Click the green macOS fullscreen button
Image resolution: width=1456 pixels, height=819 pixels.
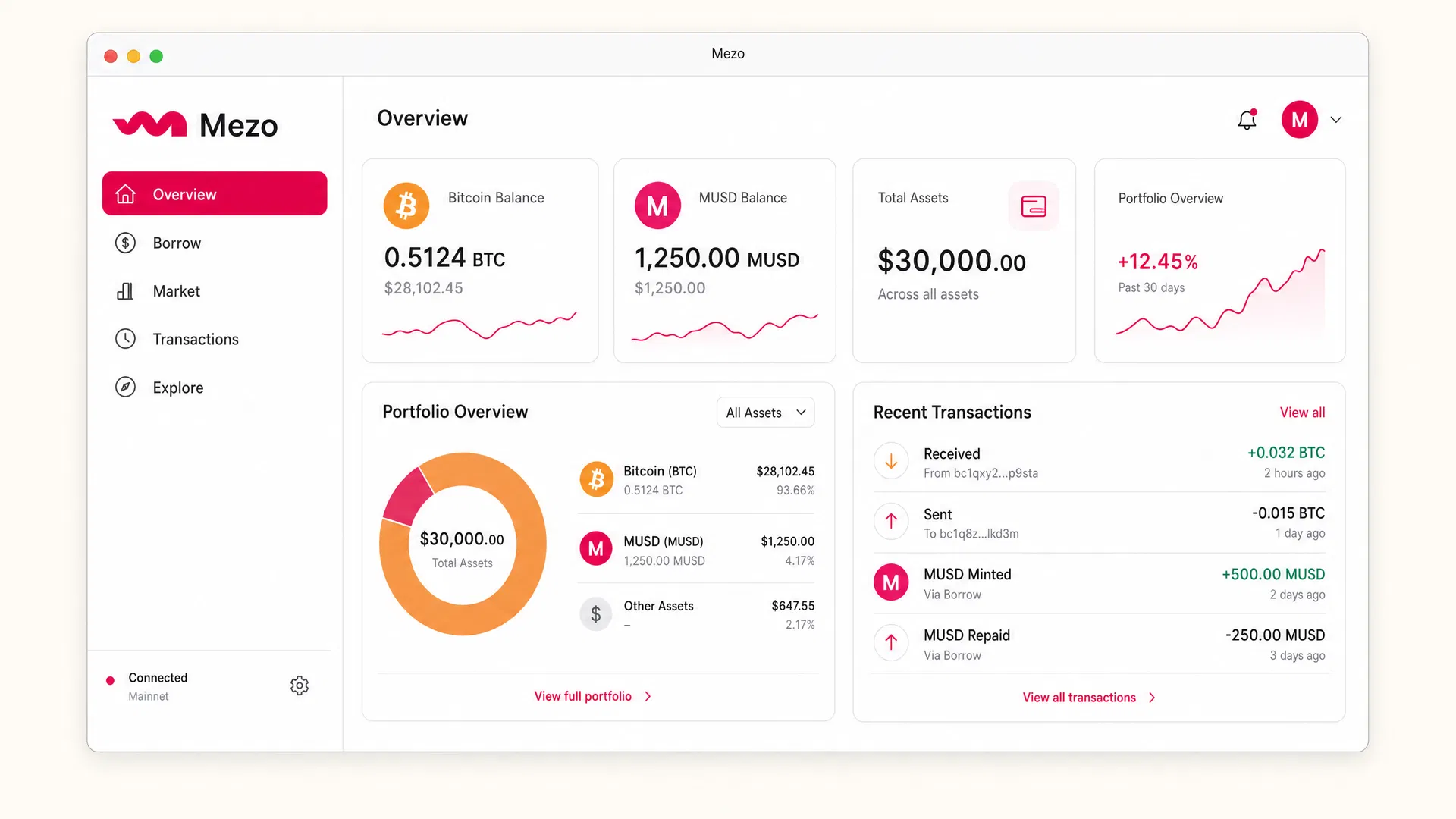[x=156, y=56]
